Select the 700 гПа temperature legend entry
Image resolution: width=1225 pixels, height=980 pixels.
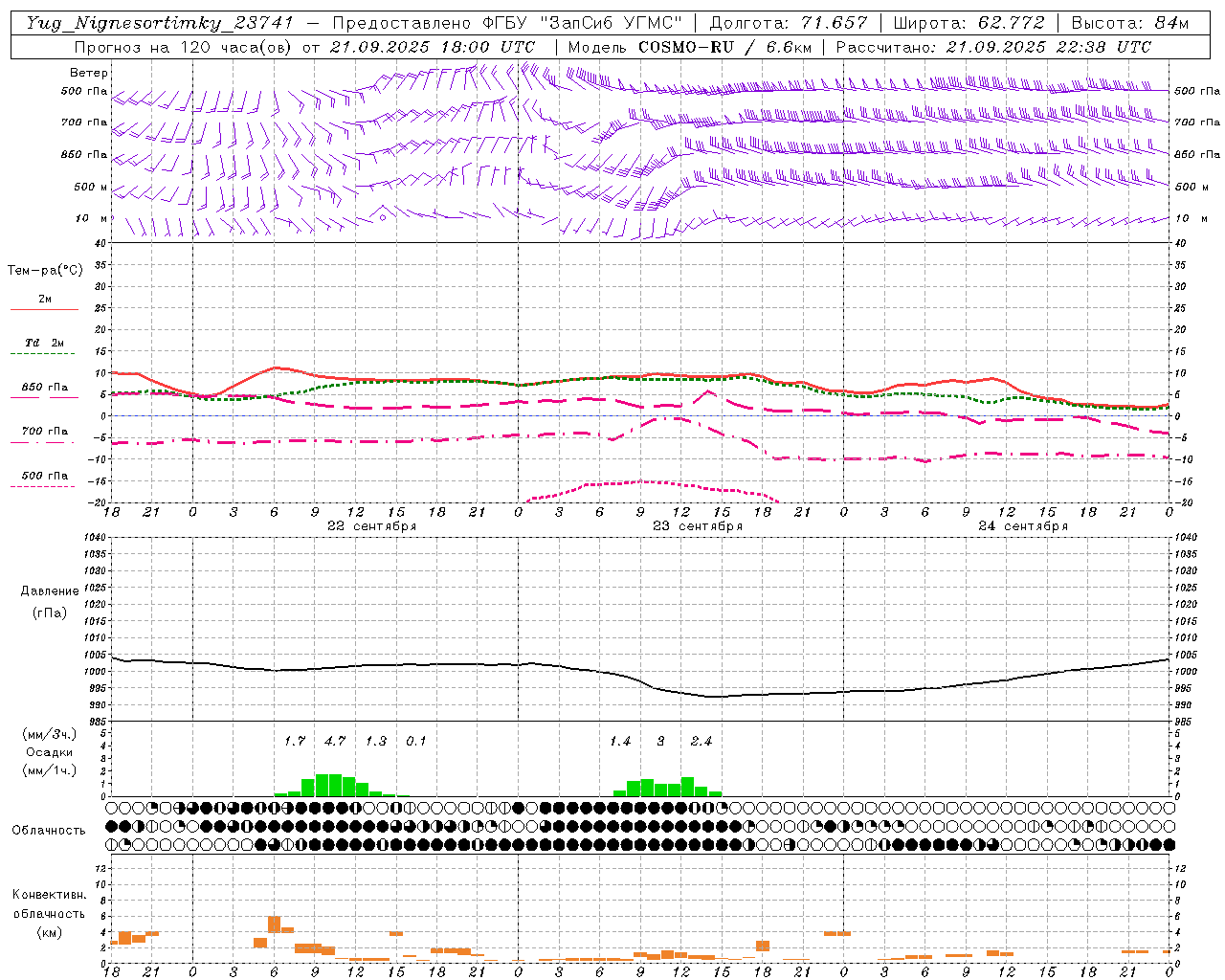point(45,432)
